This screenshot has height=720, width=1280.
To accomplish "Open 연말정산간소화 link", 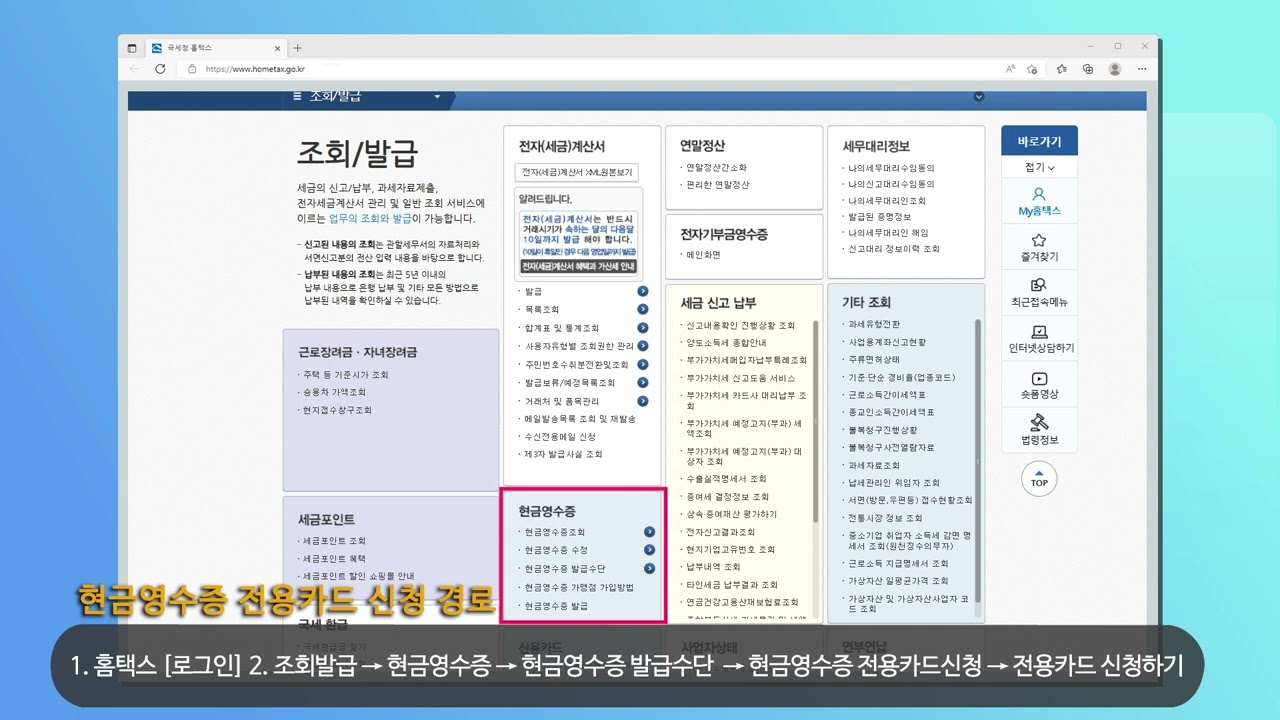I will pos(716,168).
